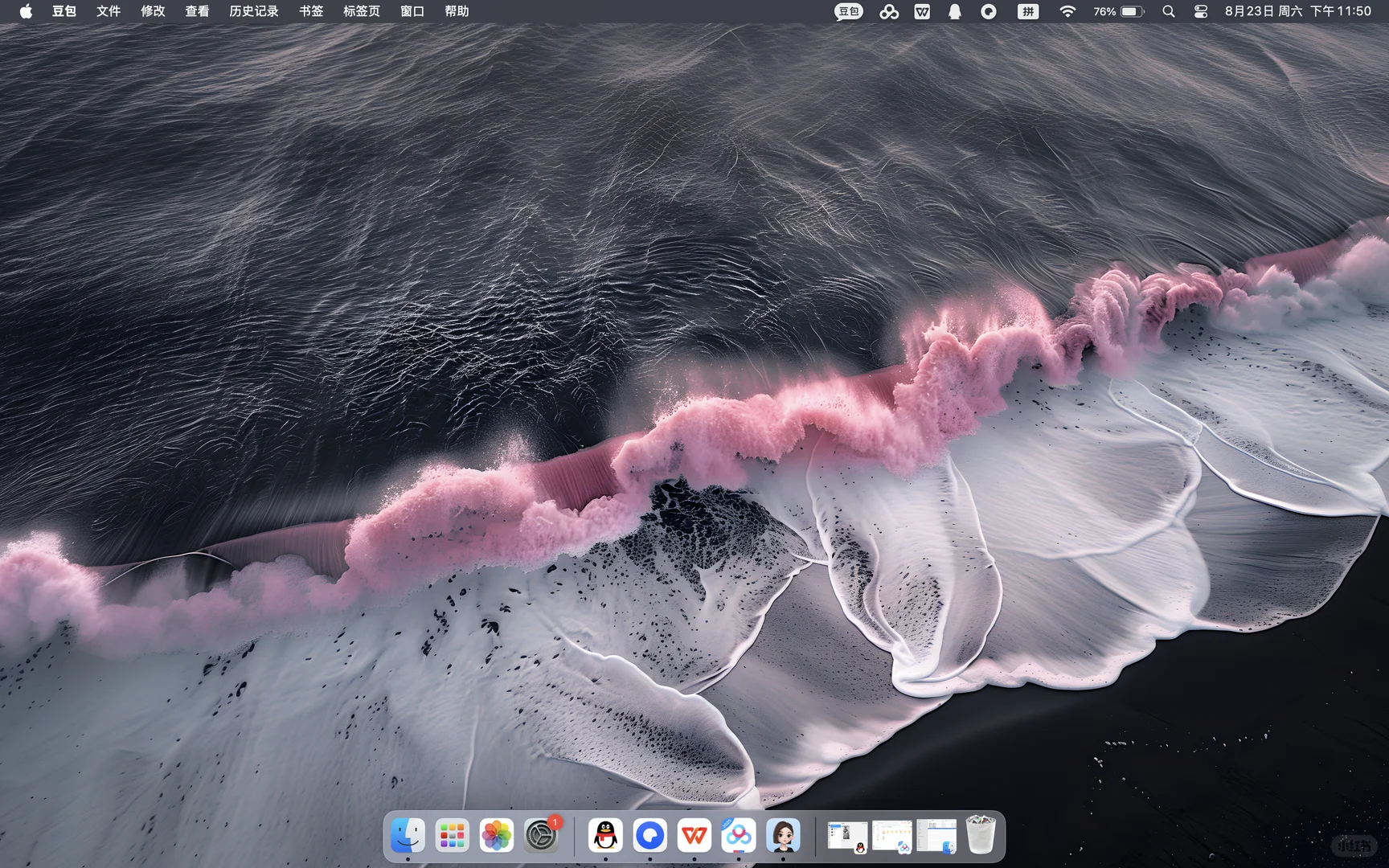
Task: Switch the 拼 Pinyin input source
Action: 1028,11
